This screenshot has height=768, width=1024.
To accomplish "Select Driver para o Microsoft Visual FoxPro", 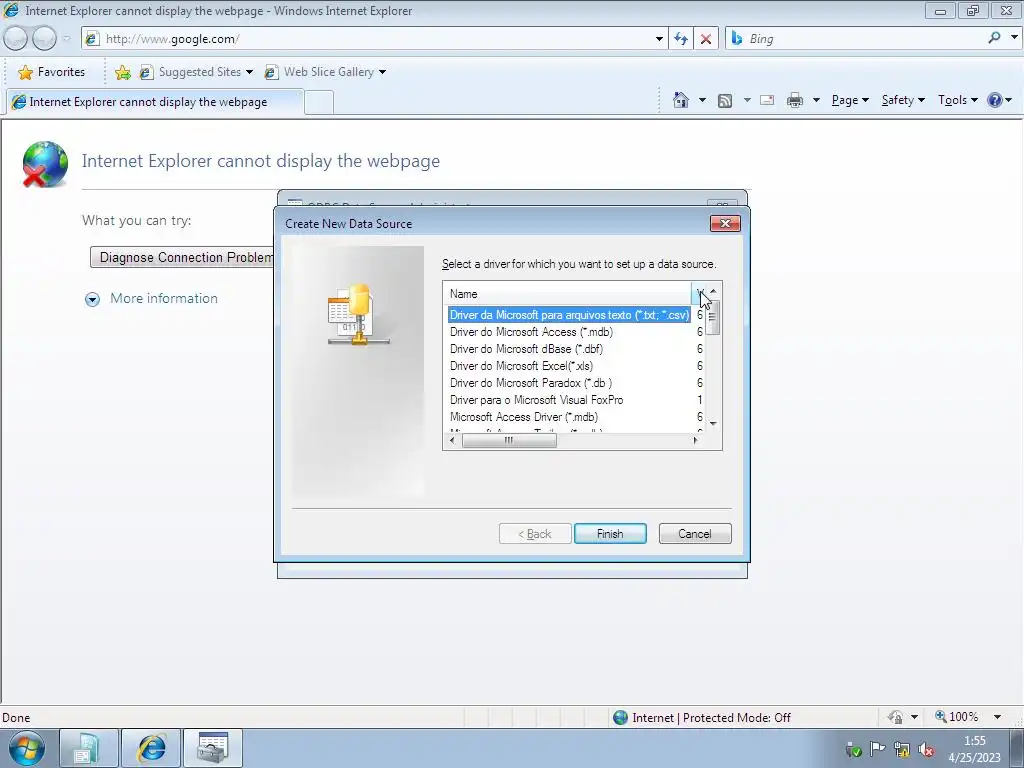I will 536,400.
